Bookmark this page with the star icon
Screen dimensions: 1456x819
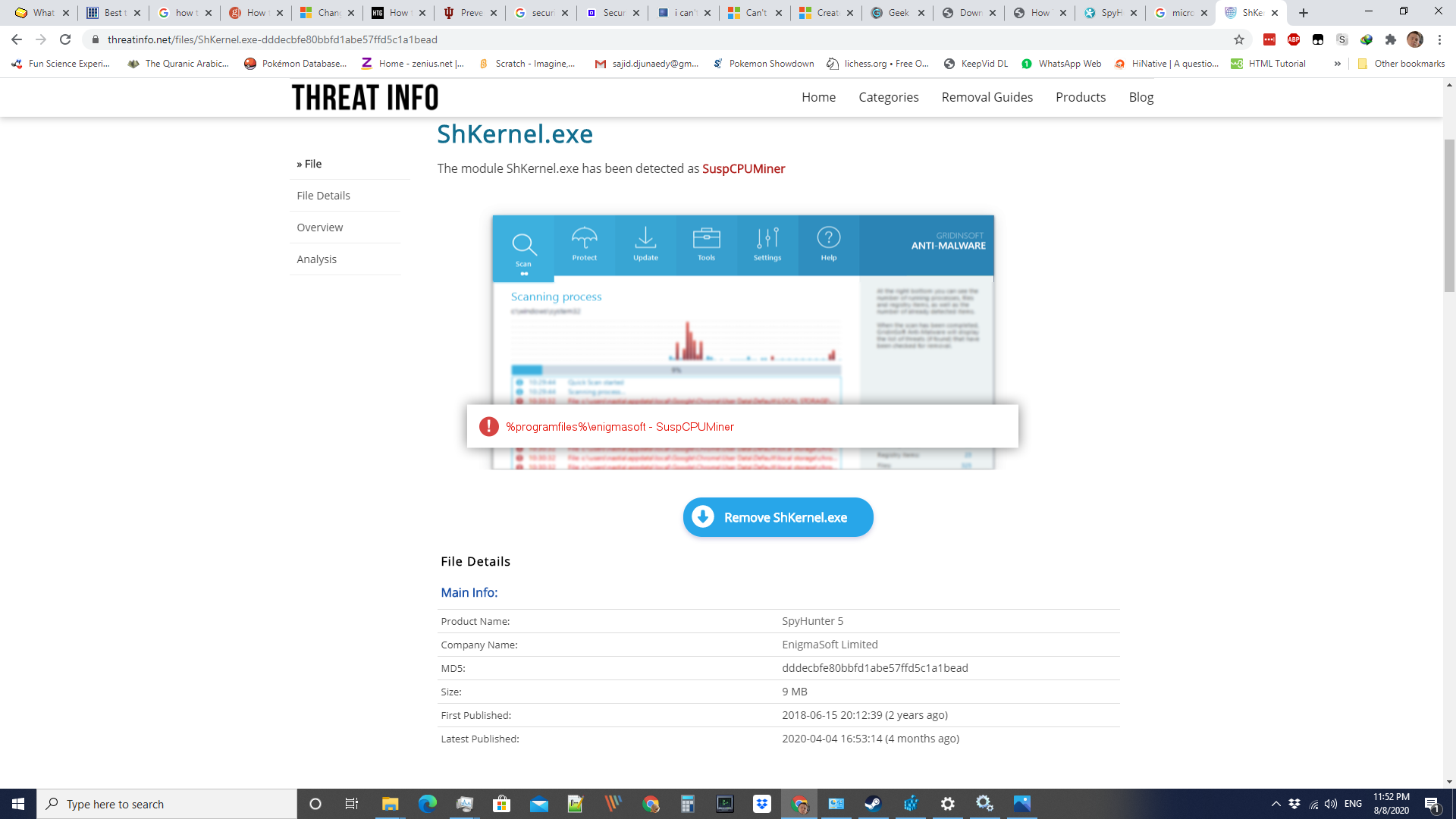point(1239,39)
